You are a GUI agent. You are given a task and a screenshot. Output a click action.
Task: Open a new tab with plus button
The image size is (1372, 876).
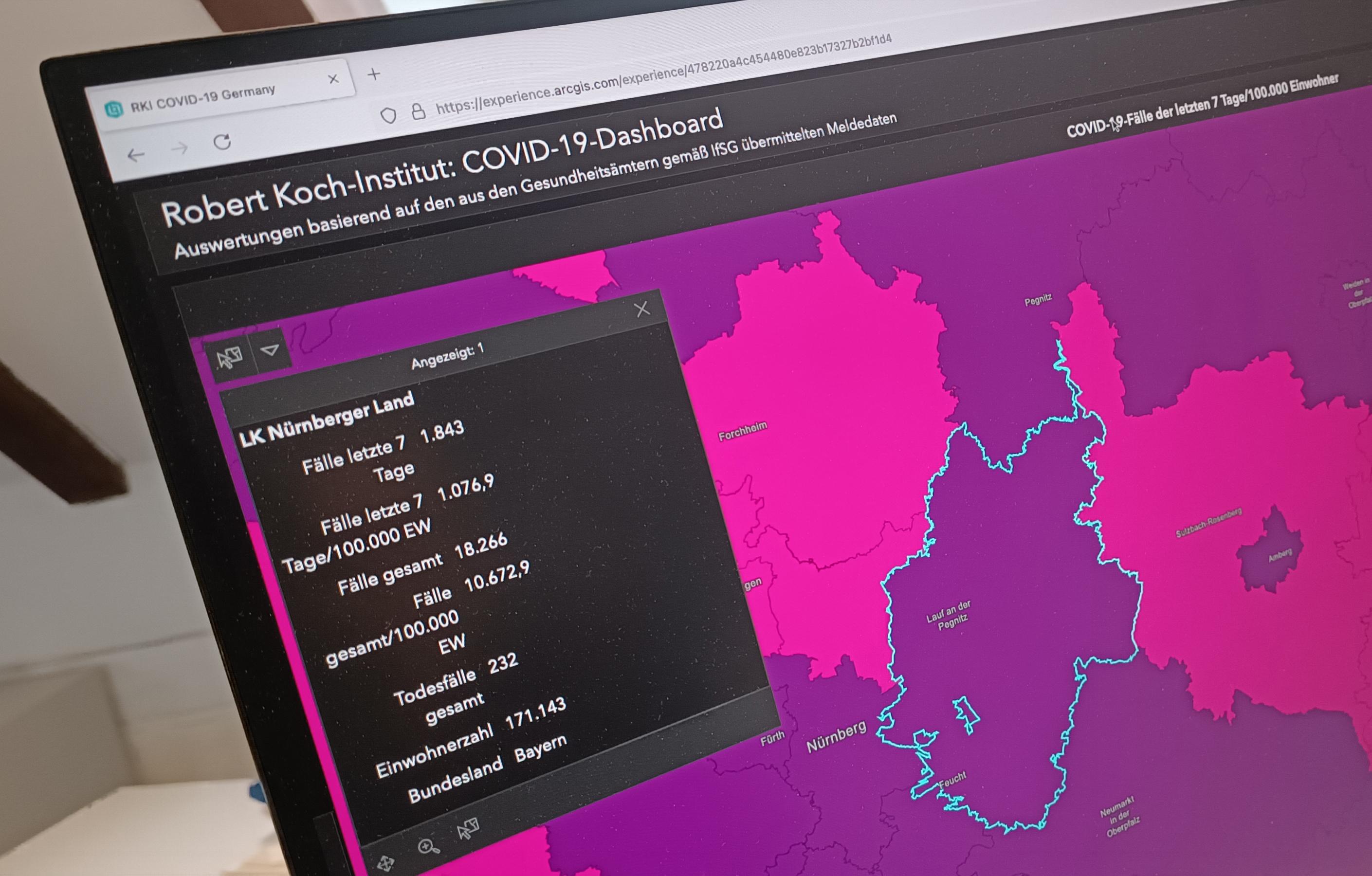[374, 74]
